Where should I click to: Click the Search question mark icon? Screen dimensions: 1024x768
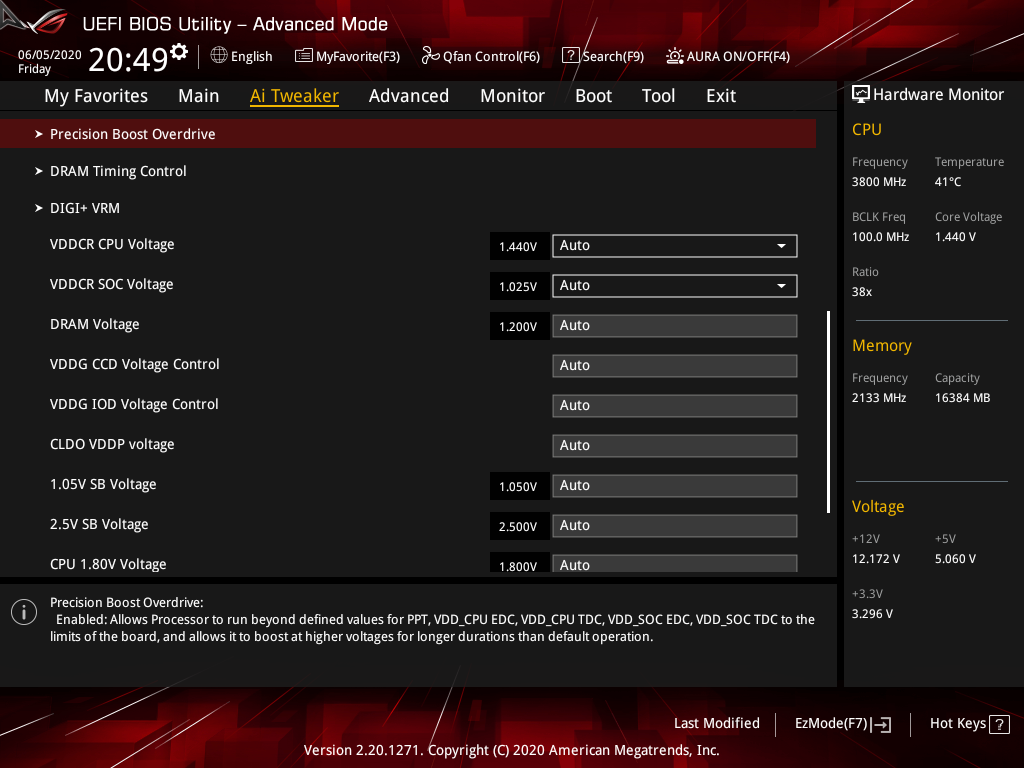pyautogui.click(x=570, y=56)
